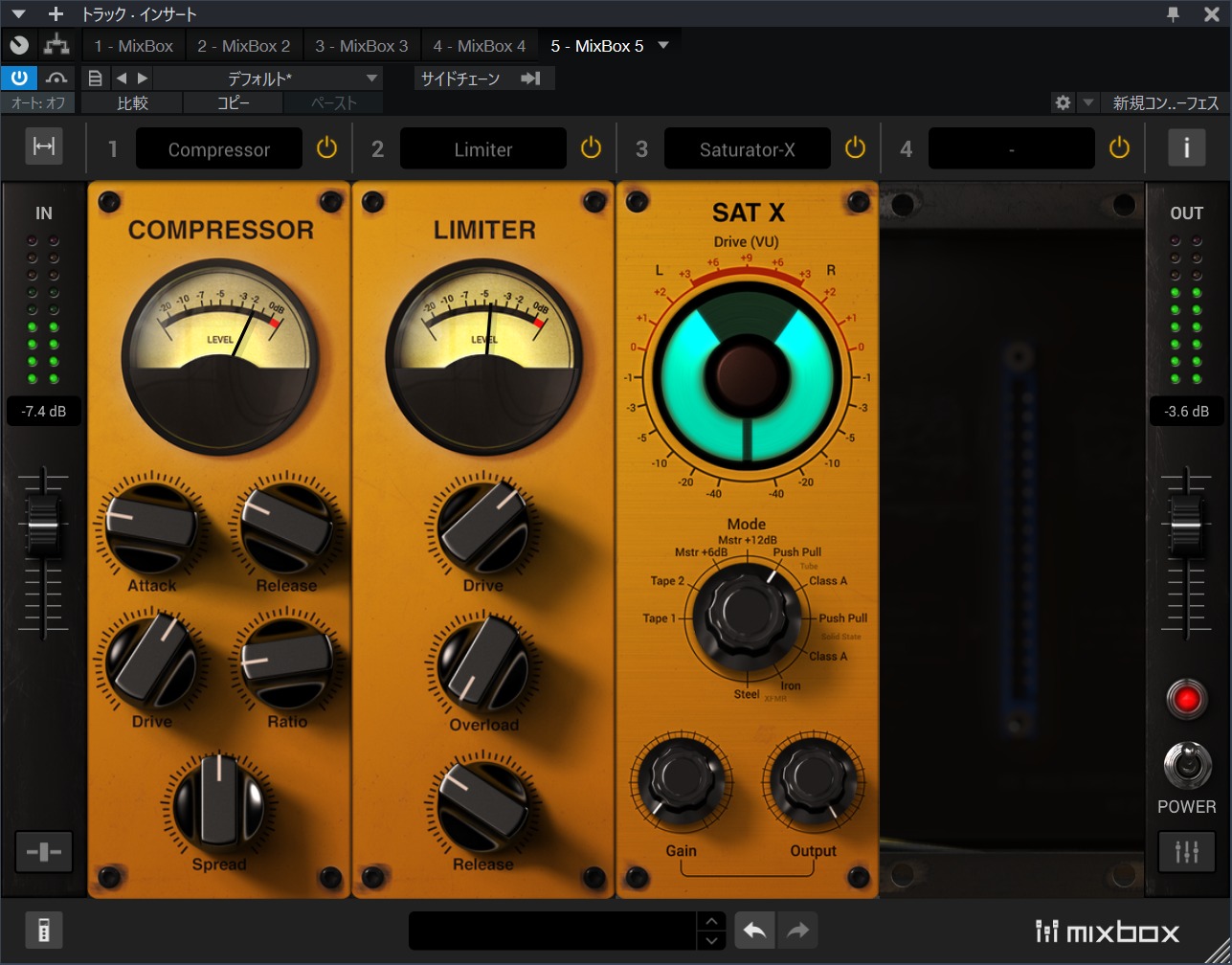The width and height of the screenshot is (1232, 965).
Task: Click the Compressor Drive knob
Action: 151,663
